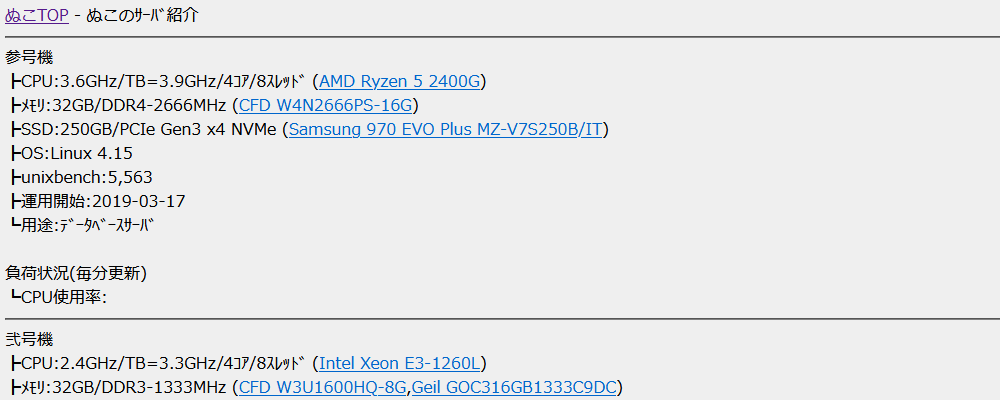Open the CFD W3U1600HQ-8G link
The height and width of the screenshot is (400, 1000).
(323, 387)
